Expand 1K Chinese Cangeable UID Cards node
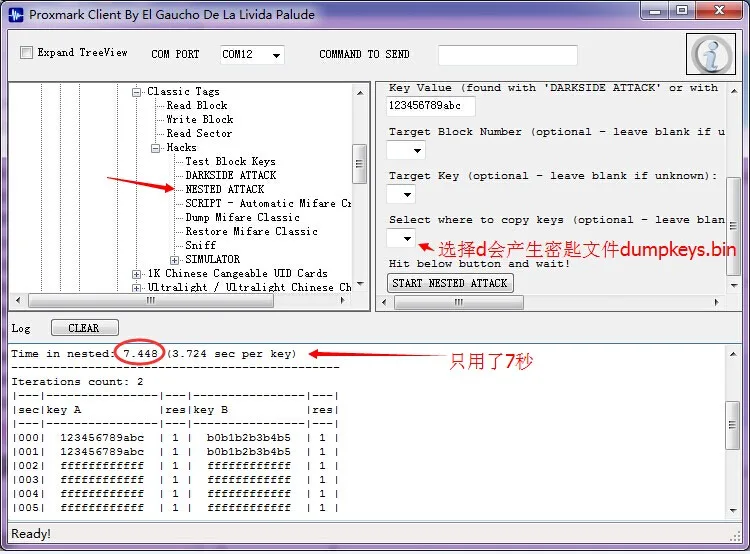This screenshot has height=554, width=750. click(136, 274)
